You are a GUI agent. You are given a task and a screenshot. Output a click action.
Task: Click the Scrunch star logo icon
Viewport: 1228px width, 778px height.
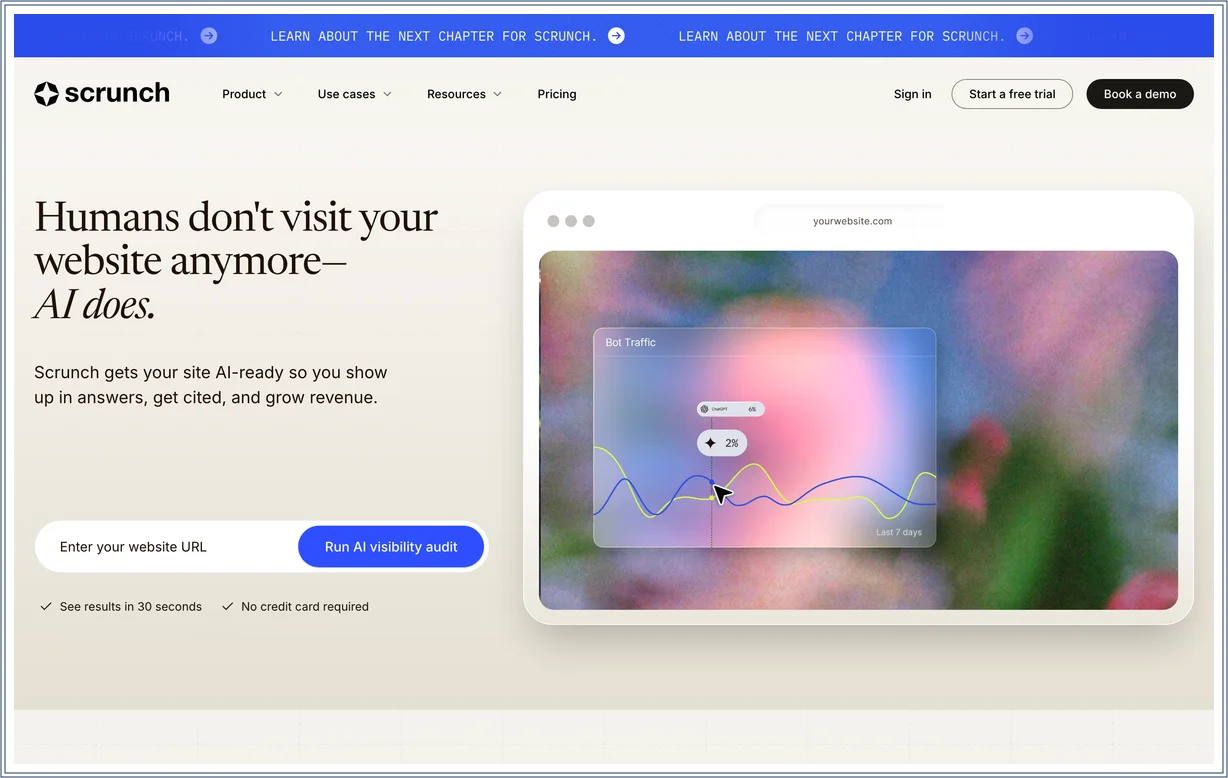[x=46, y=94]
